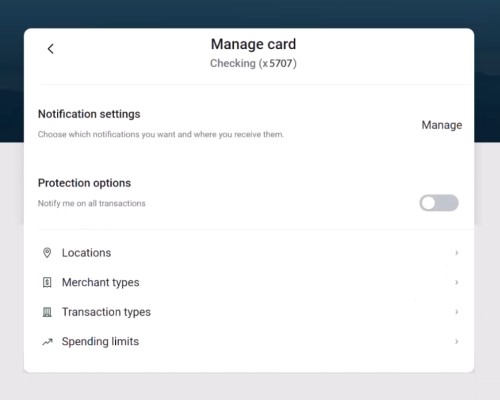
Task: Click the Locations map pin icon
Action: (47, 253)
